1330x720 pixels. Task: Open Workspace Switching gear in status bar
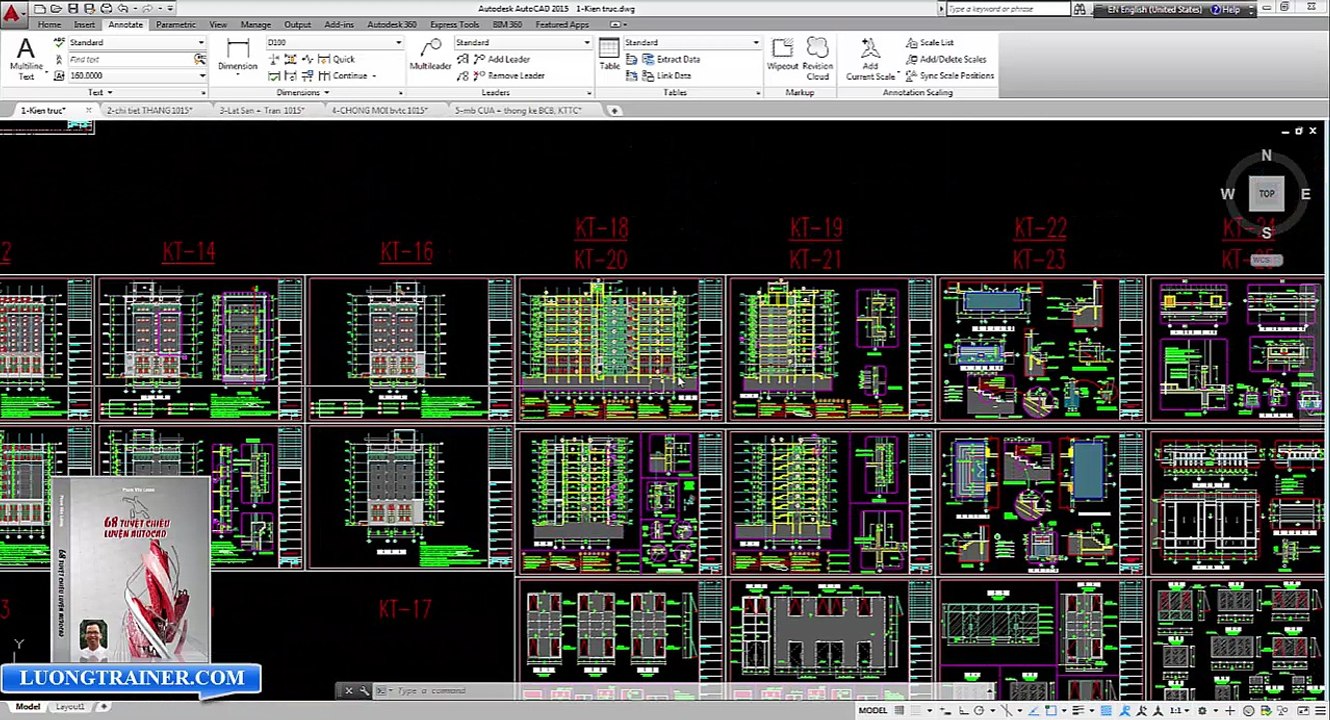[x=1202, y=710]
